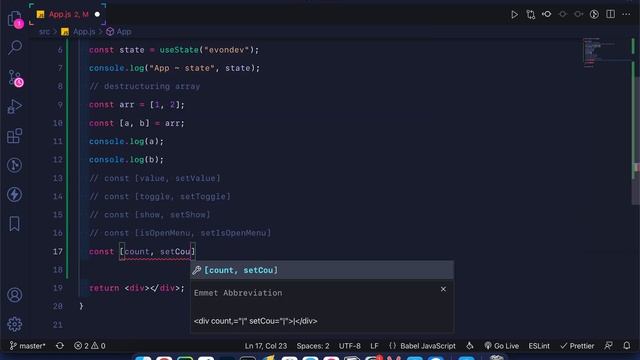Open the Manage gear icon
Viewport: 640px width, 360px height.
click(15, 324)
